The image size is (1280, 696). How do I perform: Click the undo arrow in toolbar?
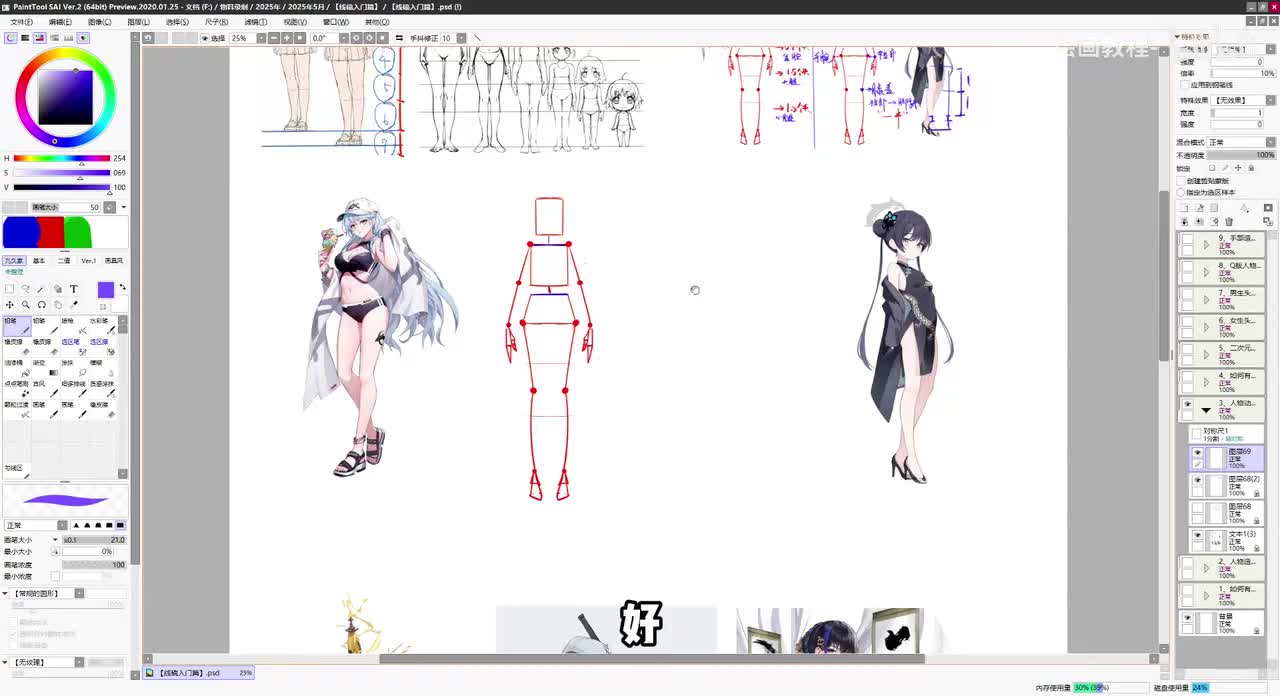coord(148,38)
